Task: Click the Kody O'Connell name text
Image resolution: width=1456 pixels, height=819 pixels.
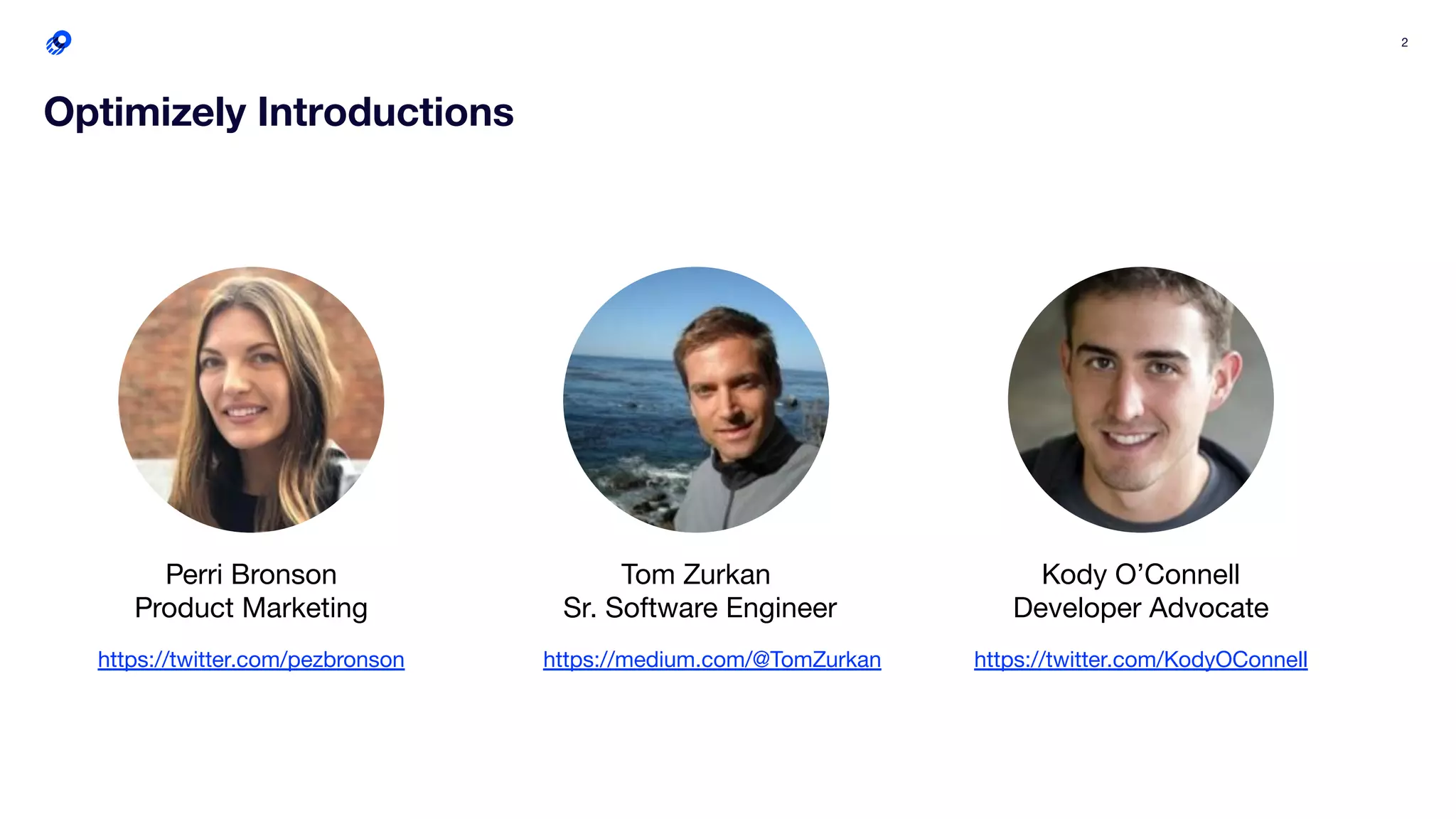Action: point(1140,574)
